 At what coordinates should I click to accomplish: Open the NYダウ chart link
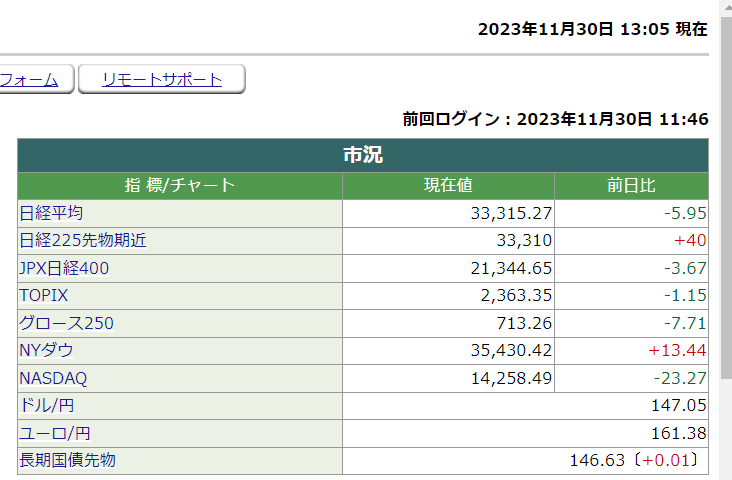pos(46,351)
